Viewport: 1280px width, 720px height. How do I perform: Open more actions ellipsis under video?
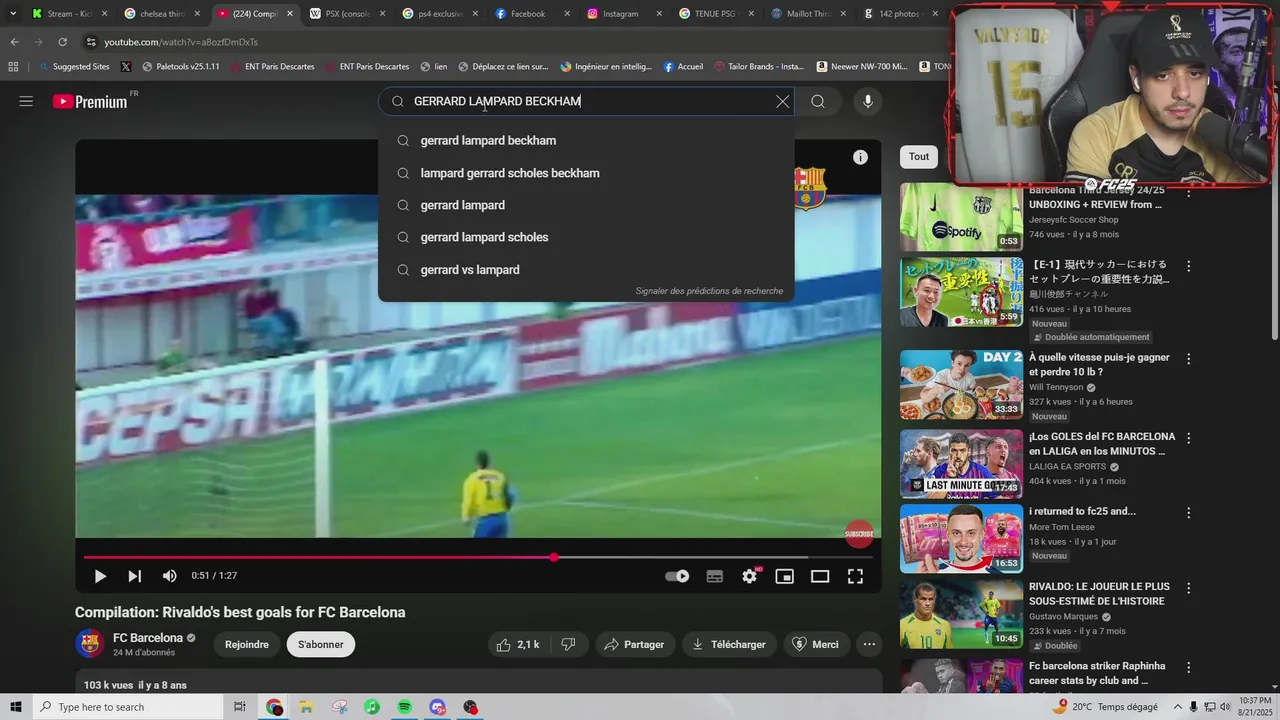[x=869, y=645]
